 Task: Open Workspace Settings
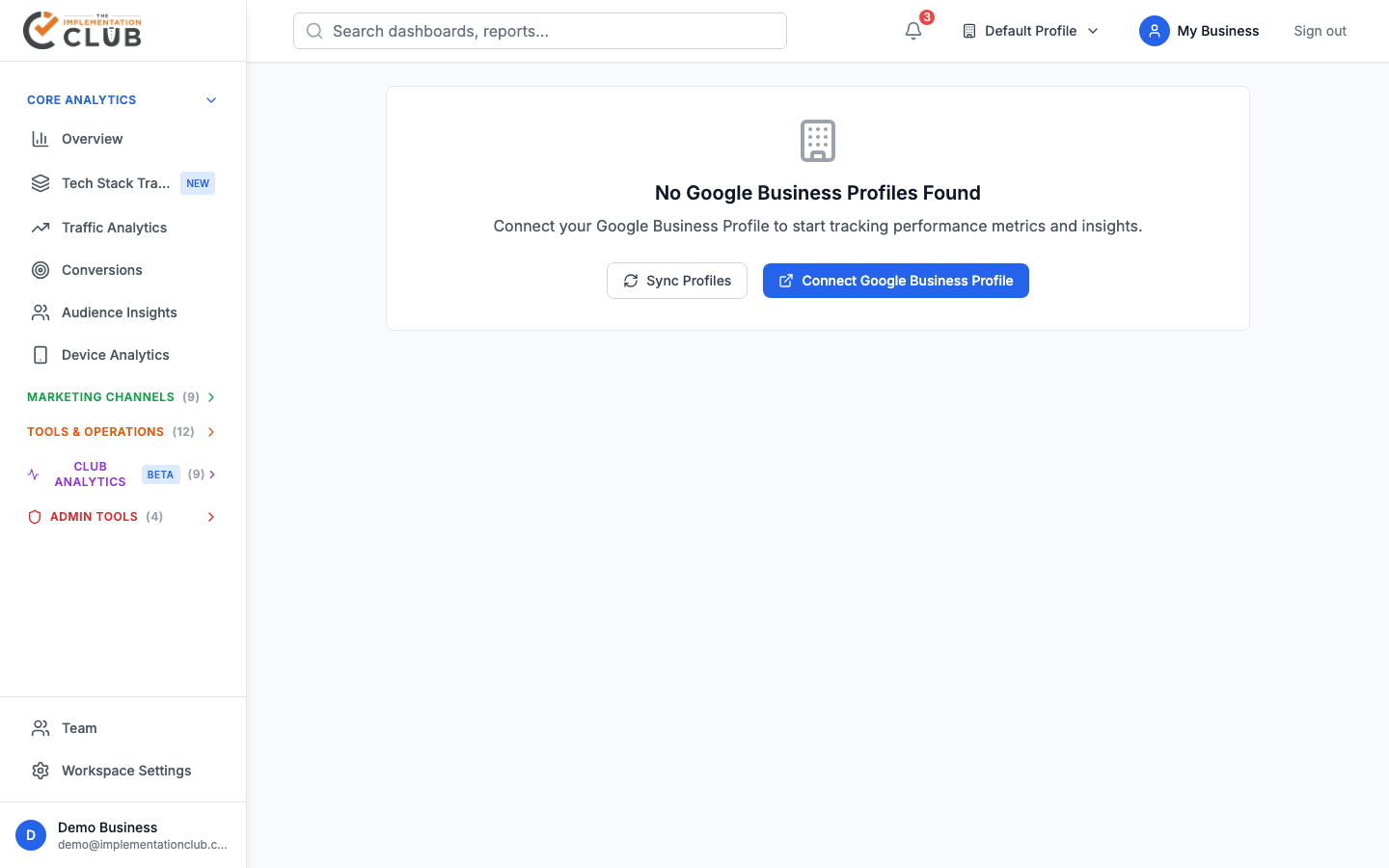[x=125, y=770]
